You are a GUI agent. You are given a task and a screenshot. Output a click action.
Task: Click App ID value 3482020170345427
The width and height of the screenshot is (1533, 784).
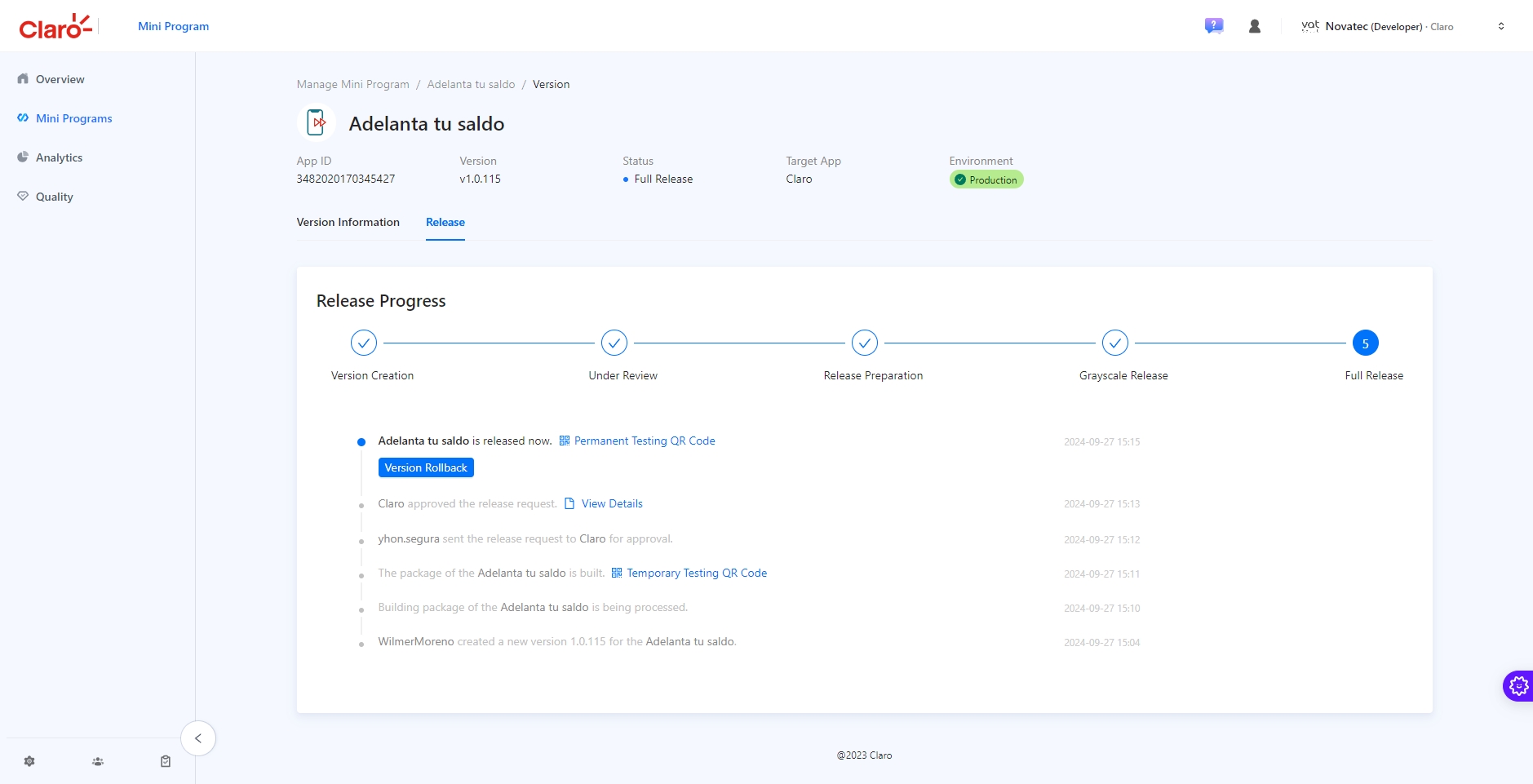click(346, 179)
